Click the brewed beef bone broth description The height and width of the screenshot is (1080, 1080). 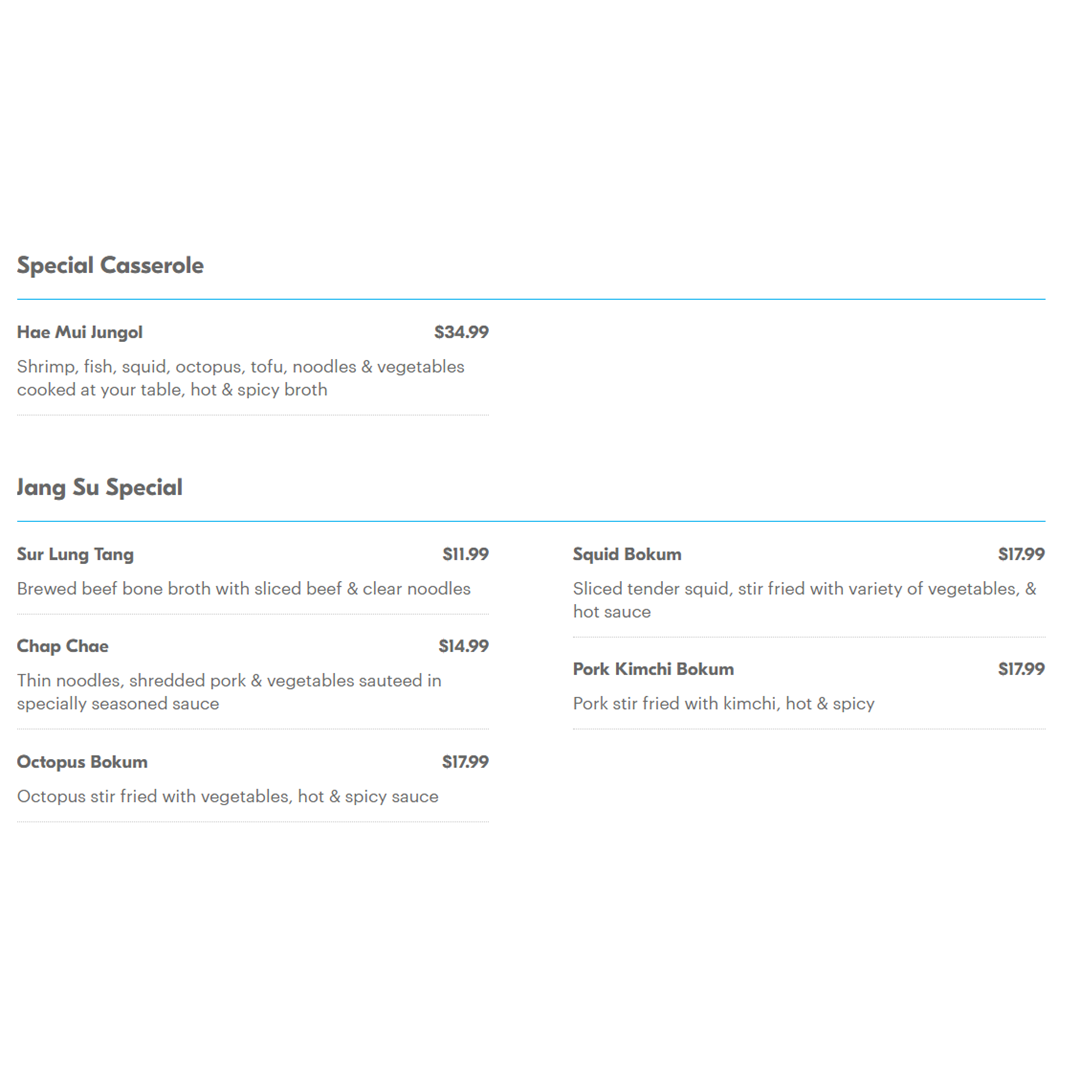pyautogui.click(x=244, y=589)
